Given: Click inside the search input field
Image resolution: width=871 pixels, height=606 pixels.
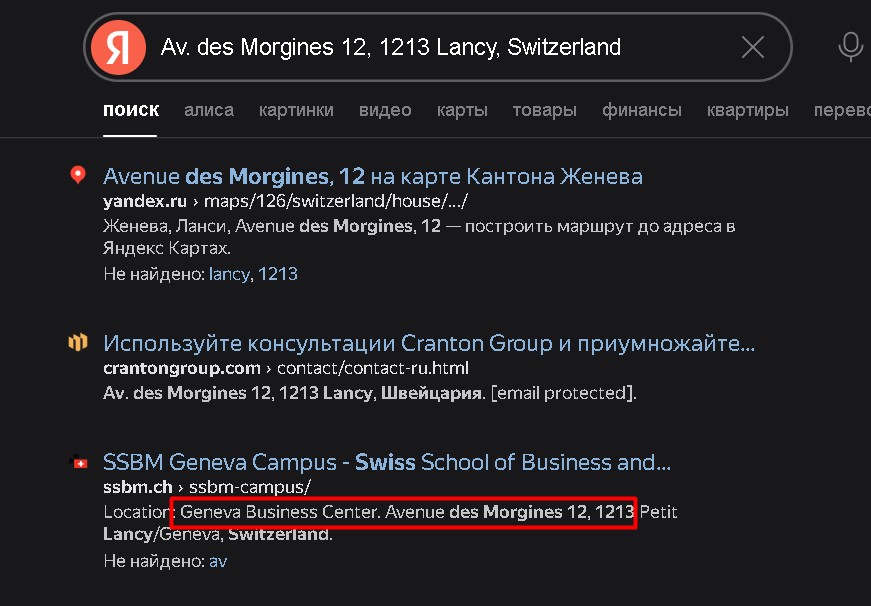Looking at the screenshot, I should [x=400, y=47].
